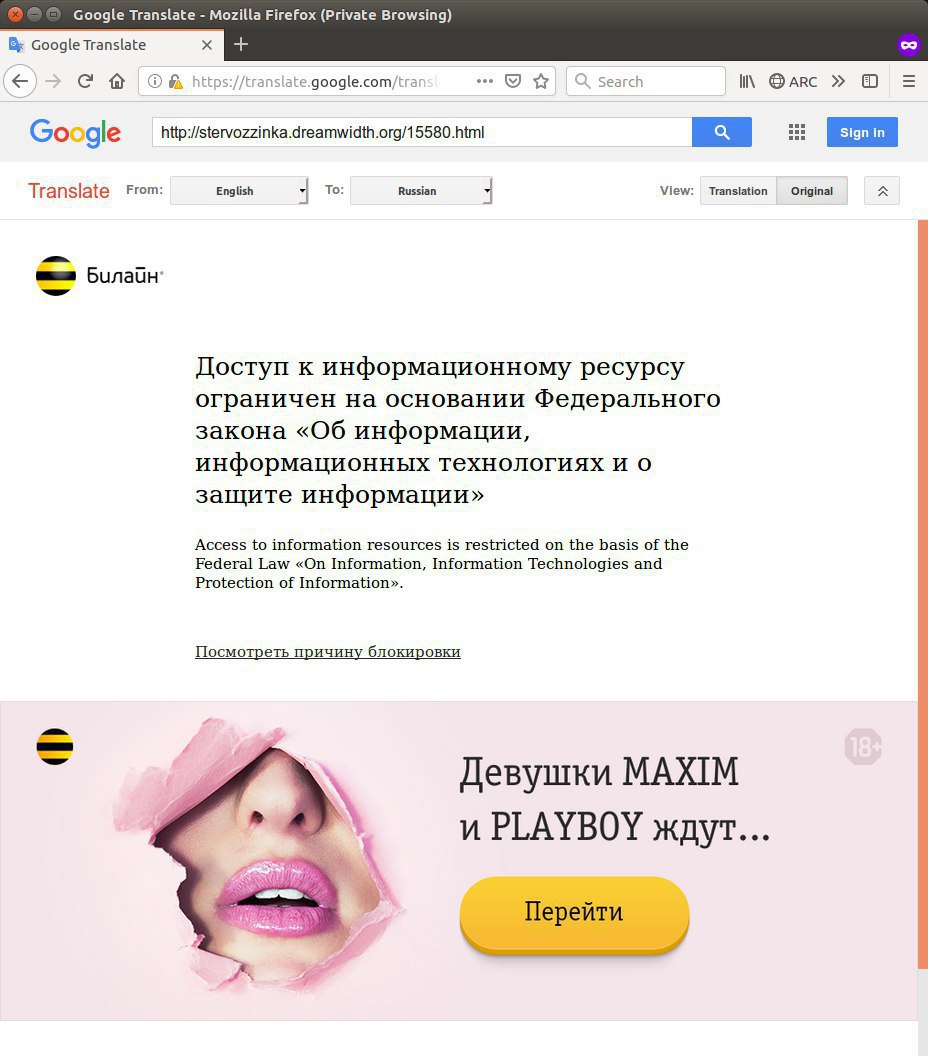Reload the current page
The height and width of the screenshot is (1056, 928).
(x=85, y=81)
